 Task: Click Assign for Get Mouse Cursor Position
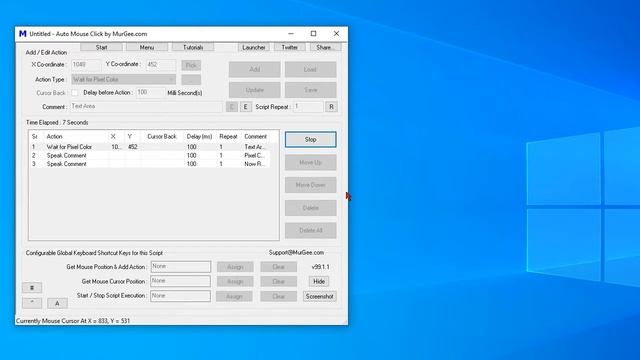pos(235,282)
